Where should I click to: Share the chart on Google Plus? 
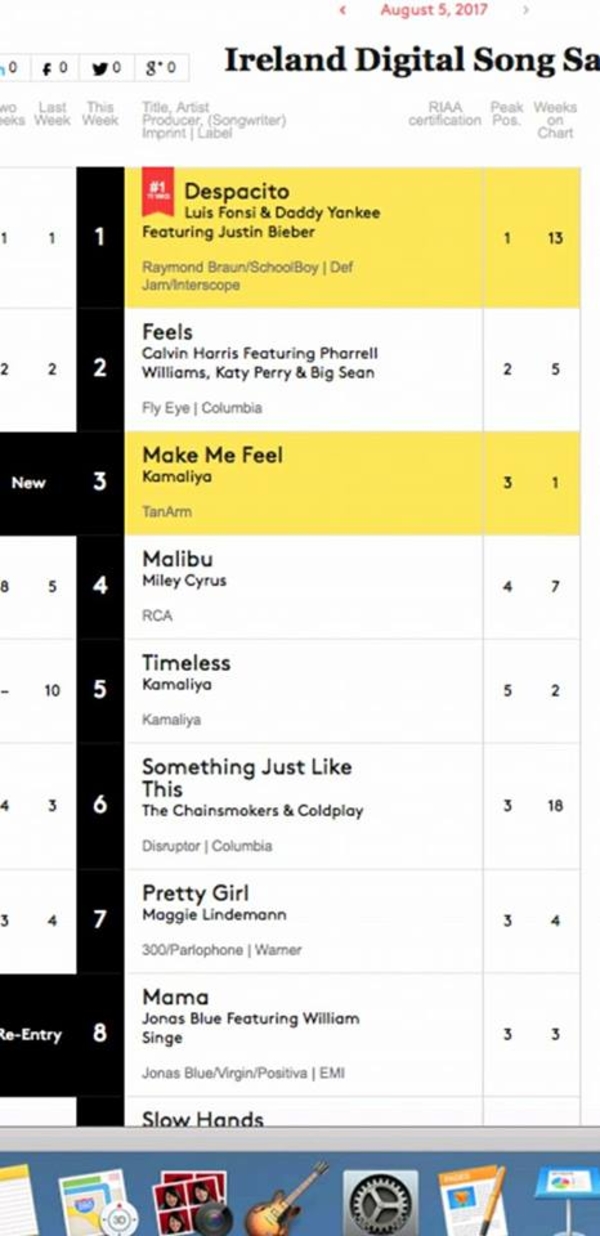click(160, 68)
